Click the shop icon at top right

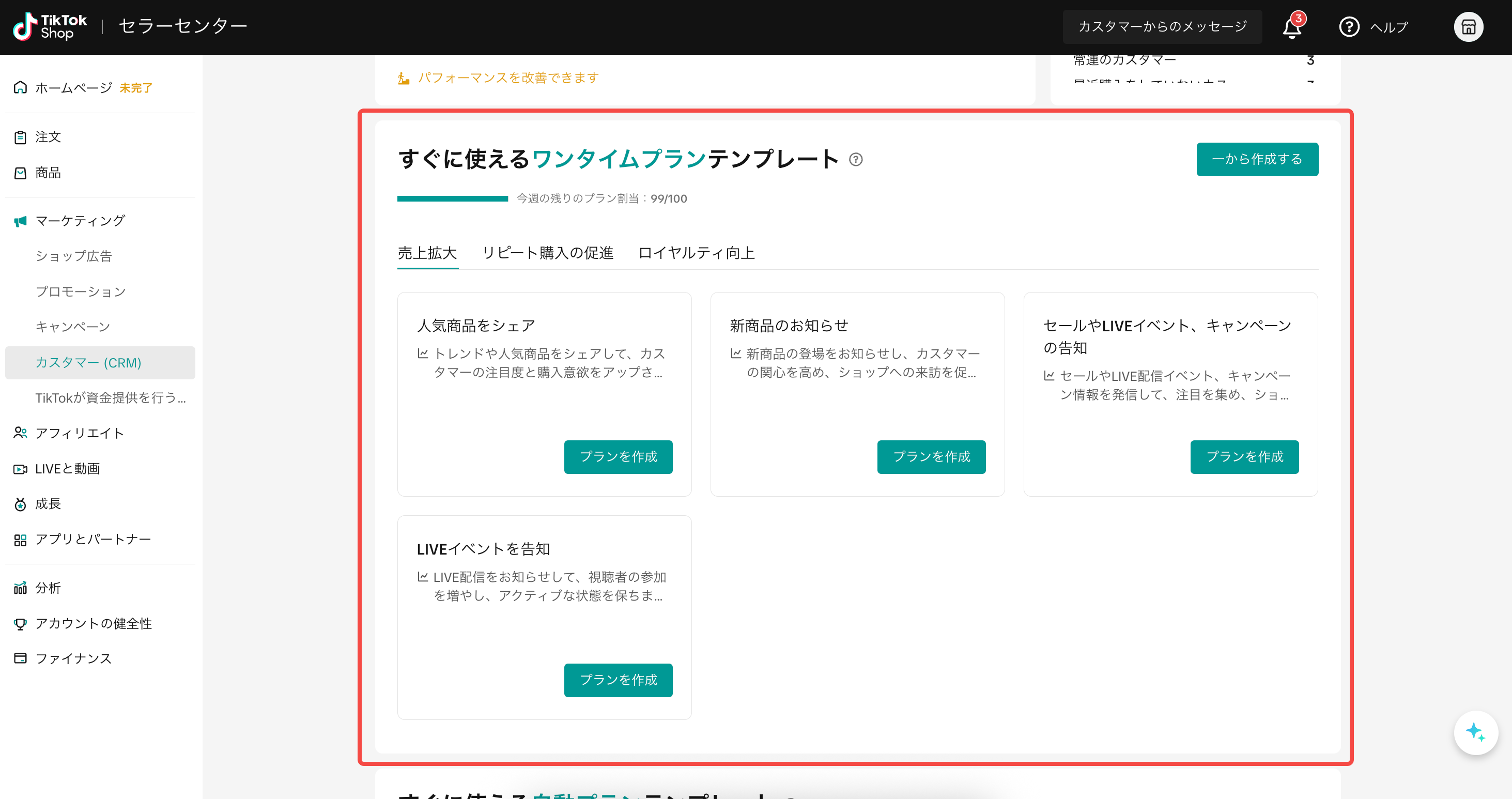(1469, 26)
